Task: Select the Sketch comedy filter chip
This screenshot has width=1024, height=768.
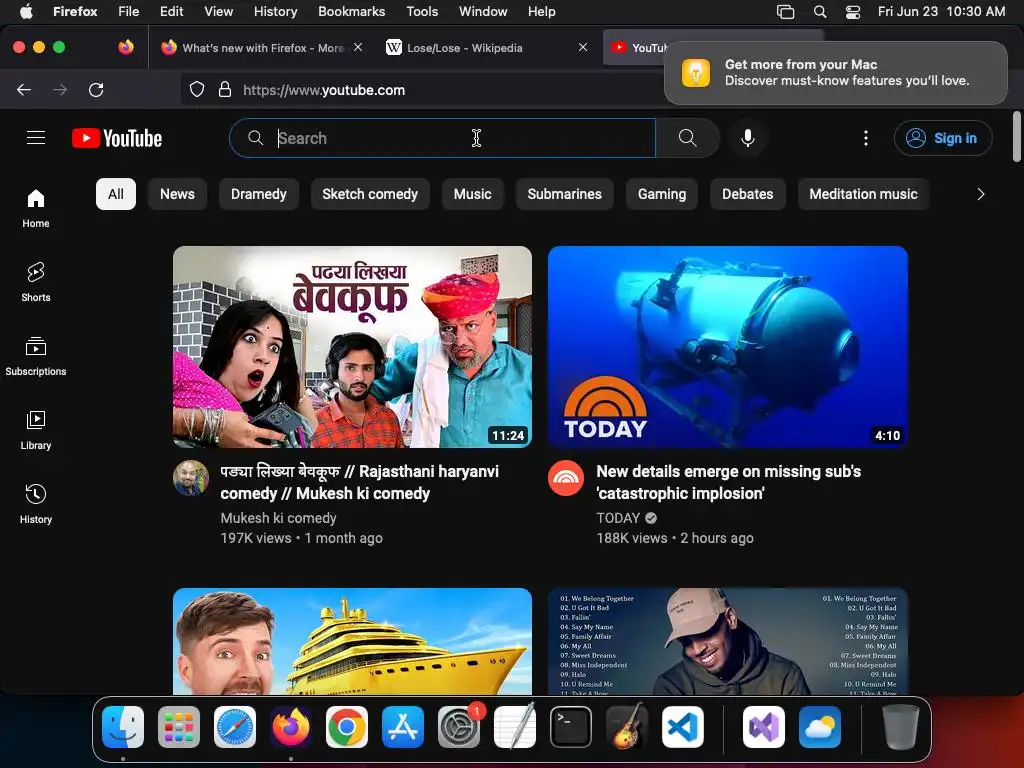Action: tap(370, 194)
